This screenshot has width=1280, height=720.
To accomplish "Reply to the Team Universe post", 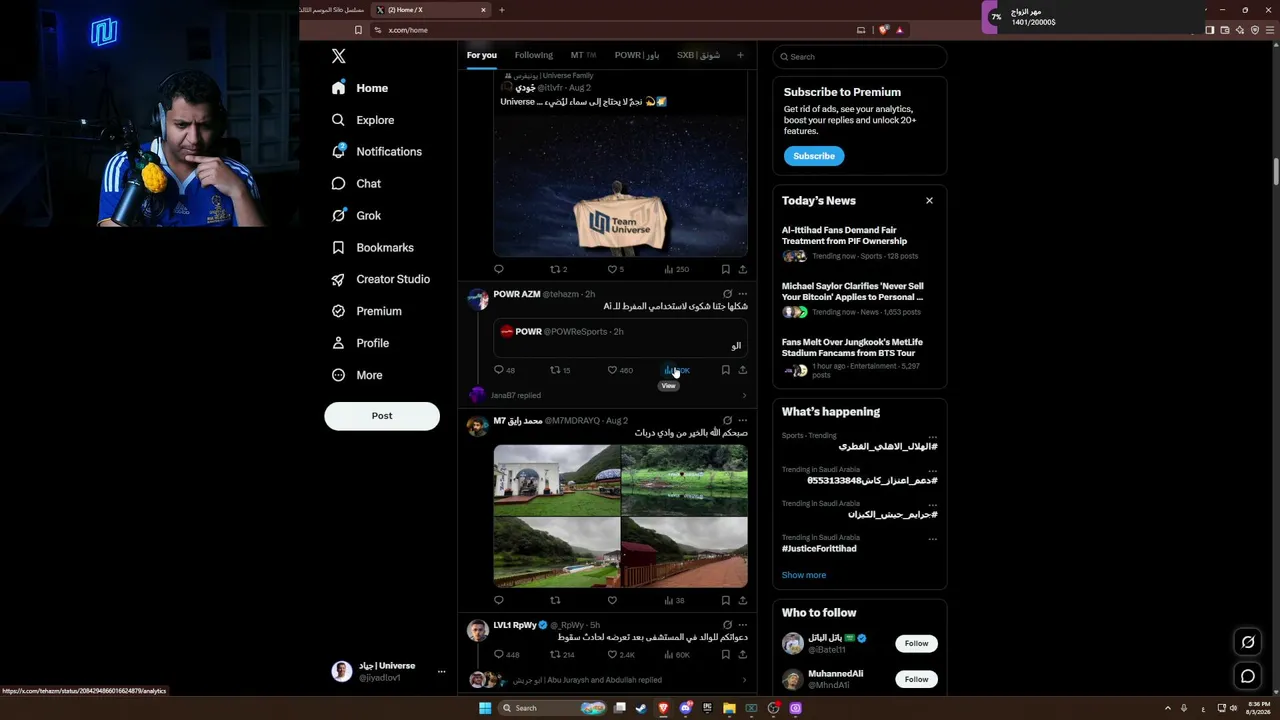I will 499,269.
